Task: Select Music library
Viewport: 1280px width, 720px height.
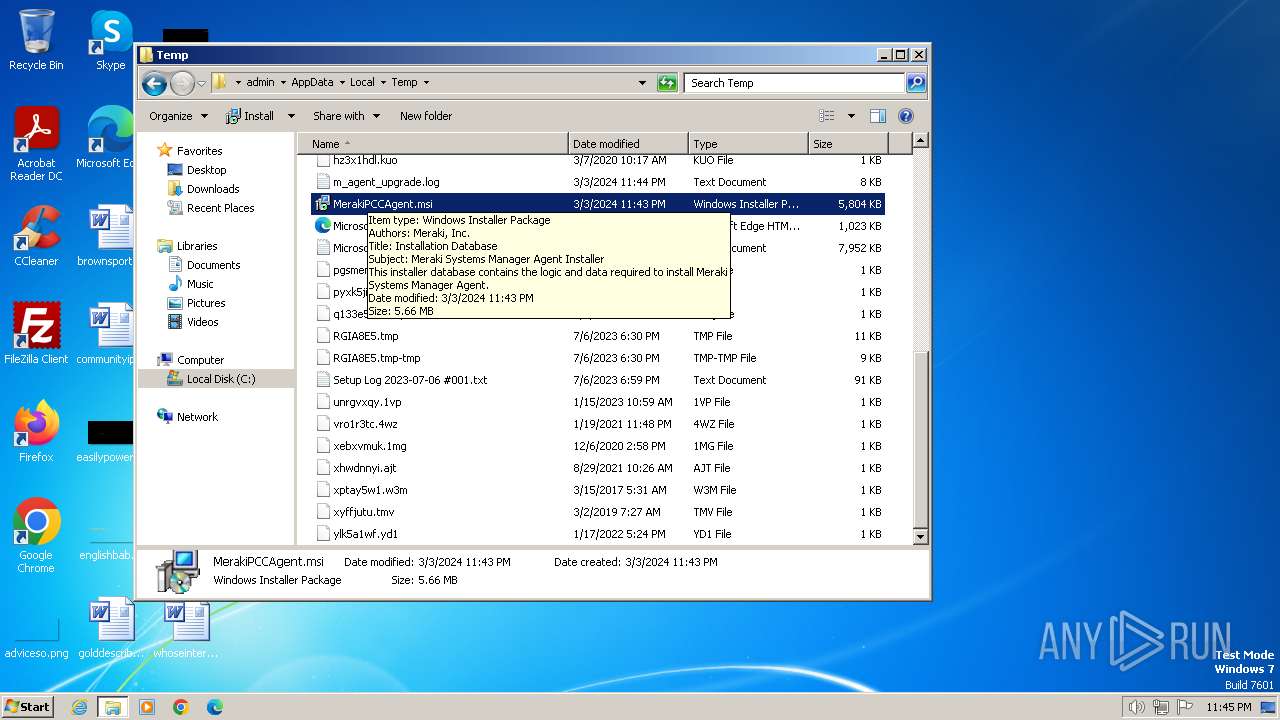Action: [200, 284]
